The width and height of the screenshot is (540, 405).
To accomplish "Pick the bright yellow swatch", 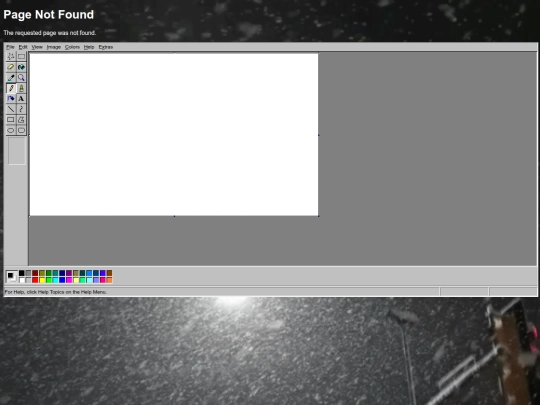I will (42, 280).
